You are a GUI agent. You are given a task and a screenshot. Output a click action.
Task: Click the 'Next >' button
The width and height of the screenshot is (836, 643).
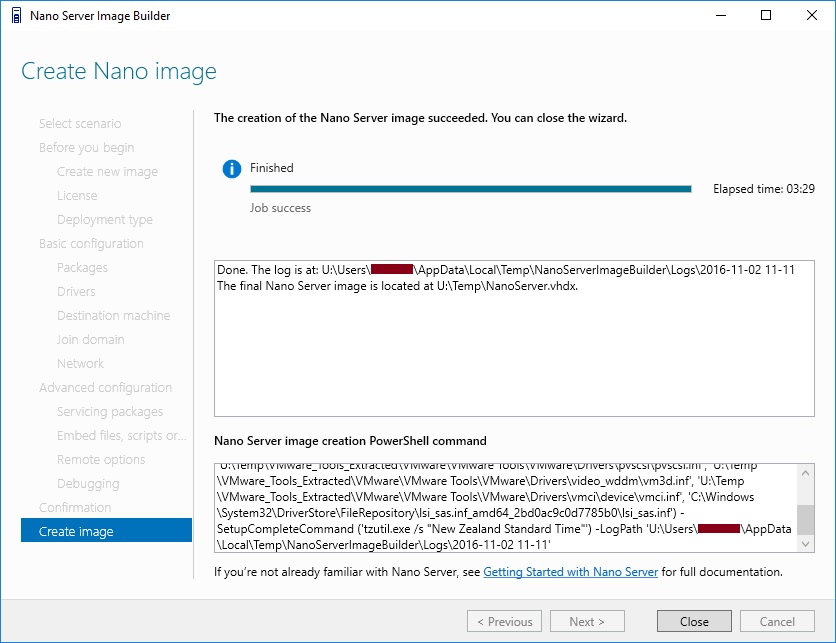tap(587, 621)
